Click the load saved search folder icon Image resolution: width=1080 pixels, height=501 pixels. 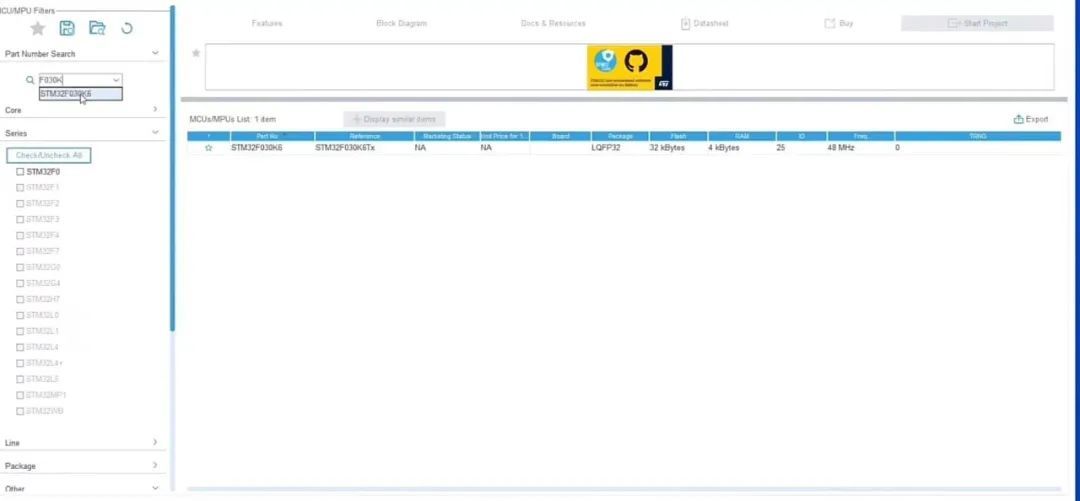point(97,28)
